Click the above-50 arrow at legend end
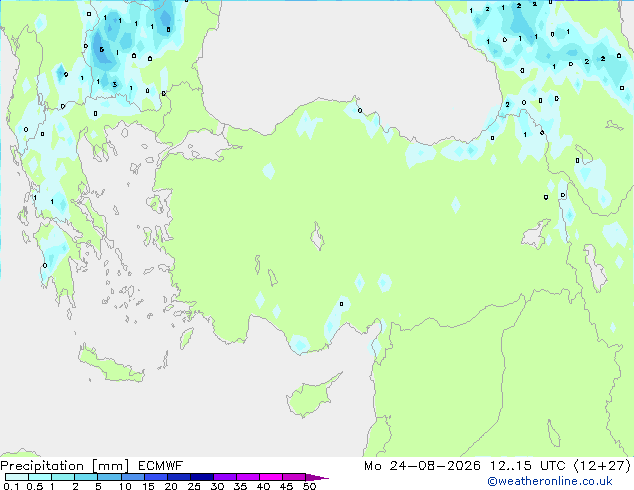This screenshot has width=634, height=490. tap(317, 477)
